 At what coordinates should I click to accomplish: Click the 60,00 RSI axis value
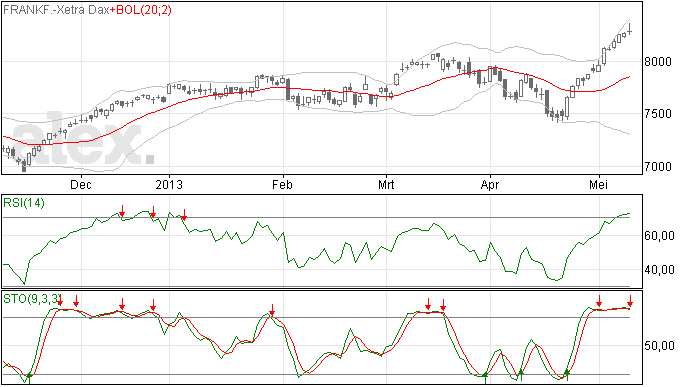click(659, 236)
